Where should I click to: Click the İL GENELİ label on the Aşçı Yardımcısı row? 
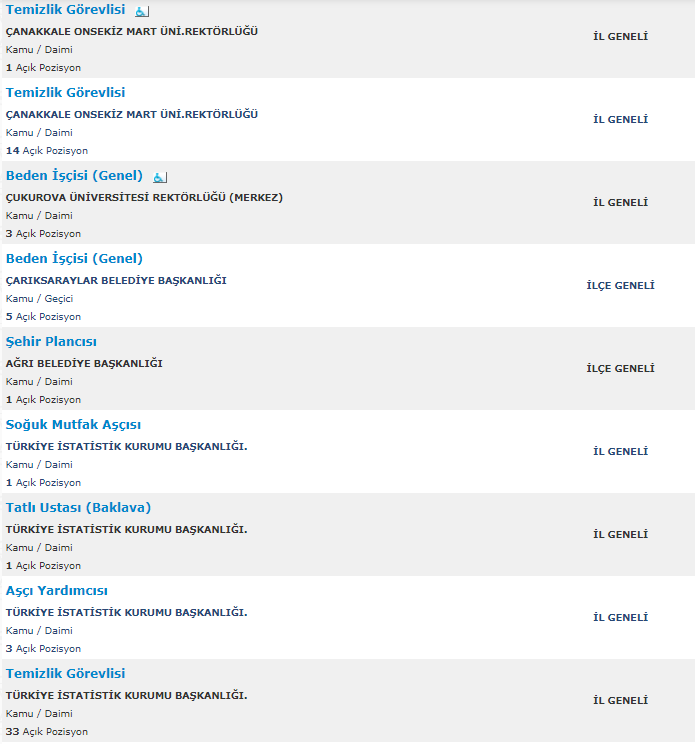621,617
